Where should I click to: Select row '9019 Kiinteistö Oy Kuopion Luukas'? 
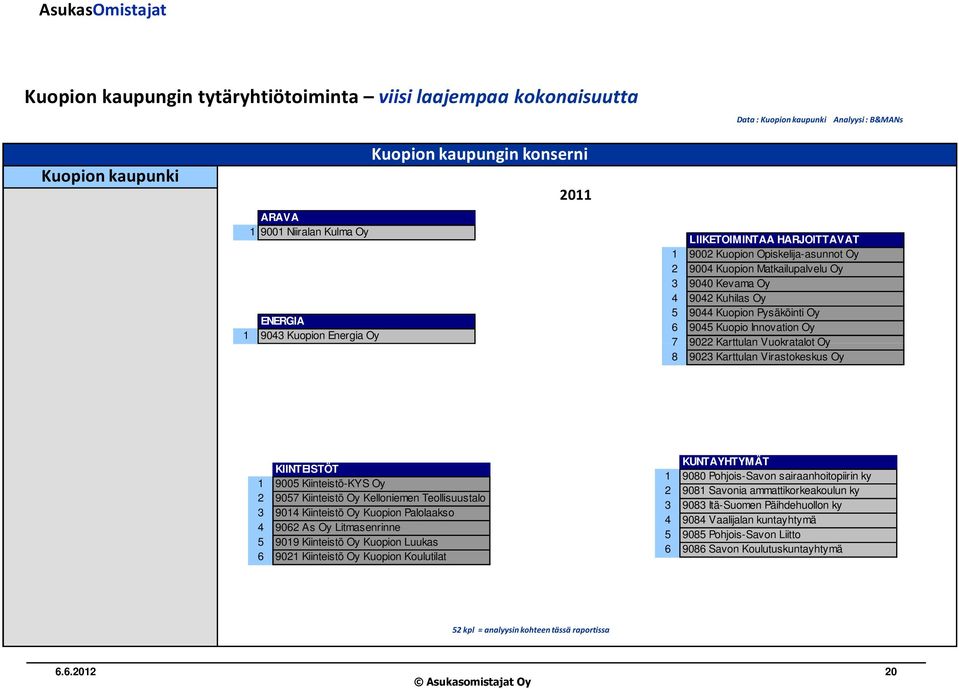coord(381,542)
